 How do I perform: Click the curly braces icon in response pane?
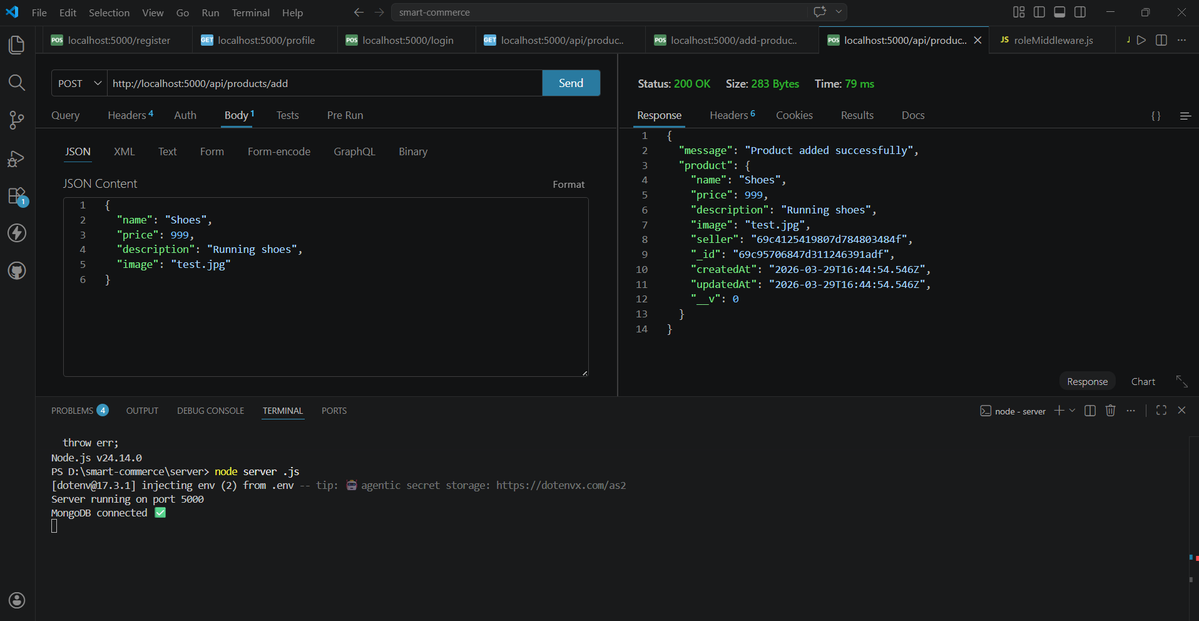1156,115
